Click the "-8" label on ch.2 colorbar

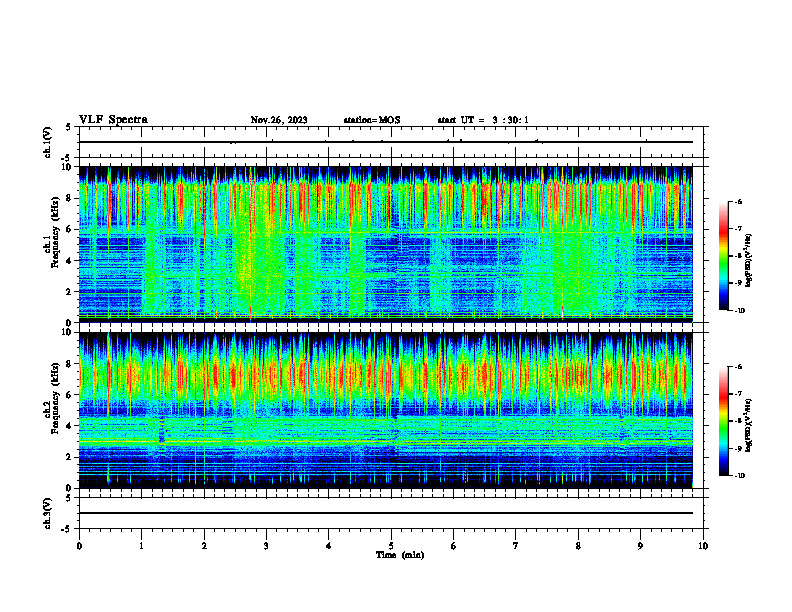coord(739,421)
